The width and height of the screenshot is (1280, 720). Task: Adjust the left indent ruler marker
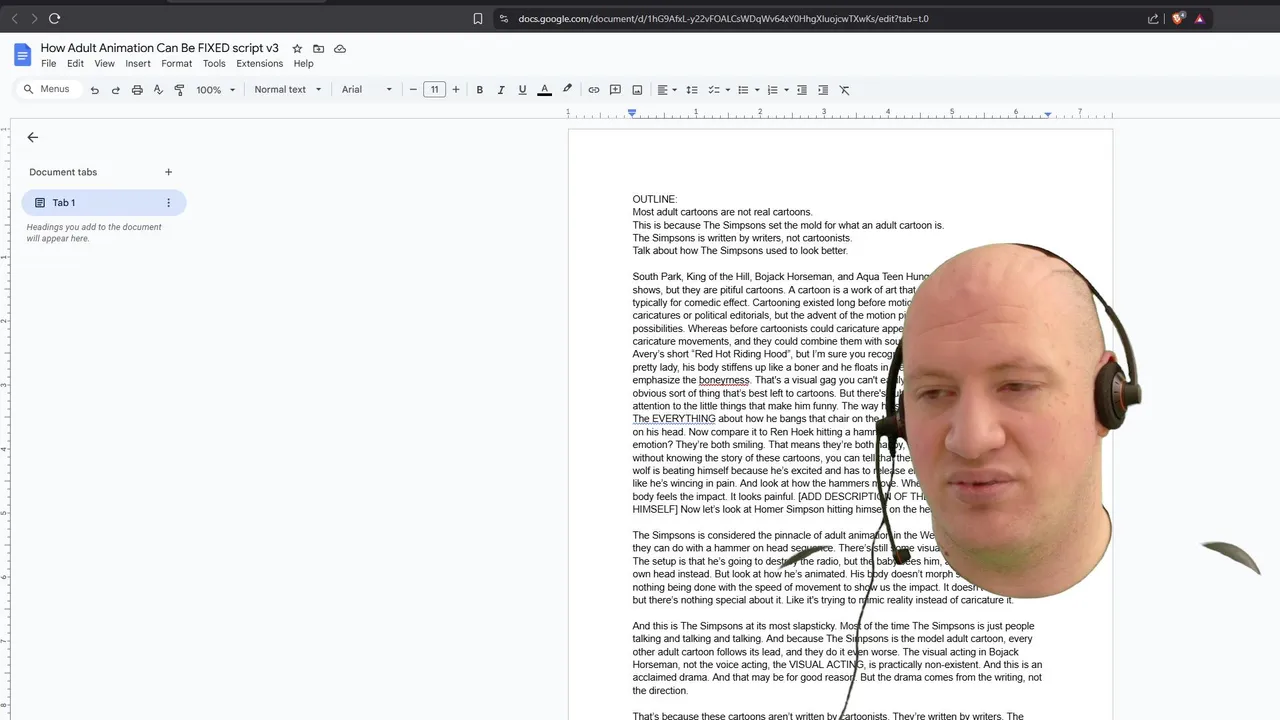click(x=632, y=114)
